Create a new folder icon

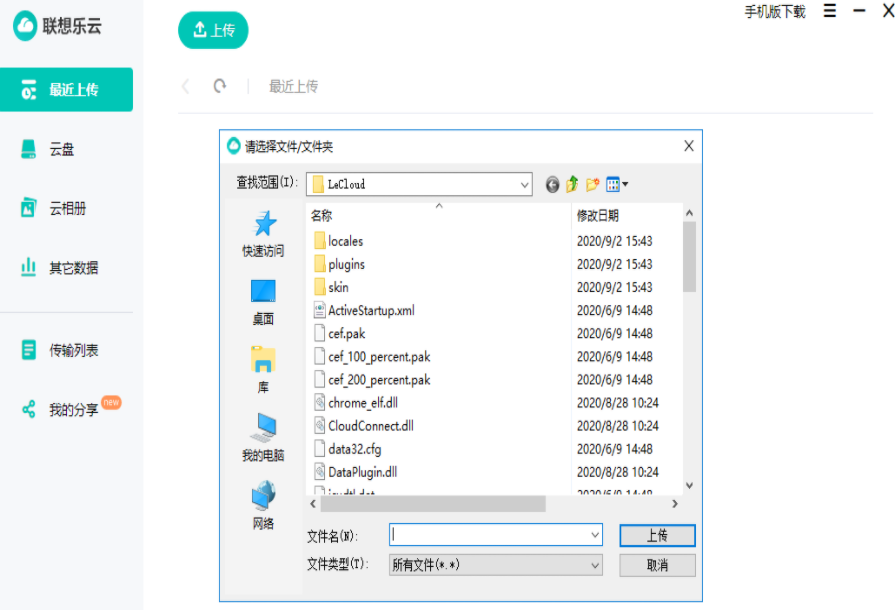(x=592, y=184)
